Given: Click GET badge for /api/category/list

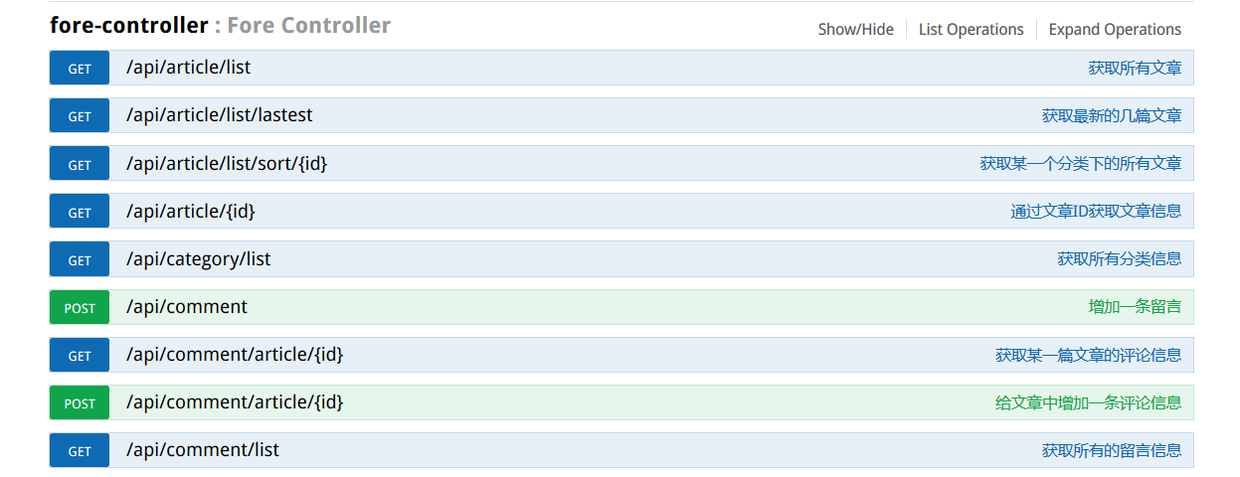Looking at the screenshot, I should pyautogui.click(x=80, y=260).
